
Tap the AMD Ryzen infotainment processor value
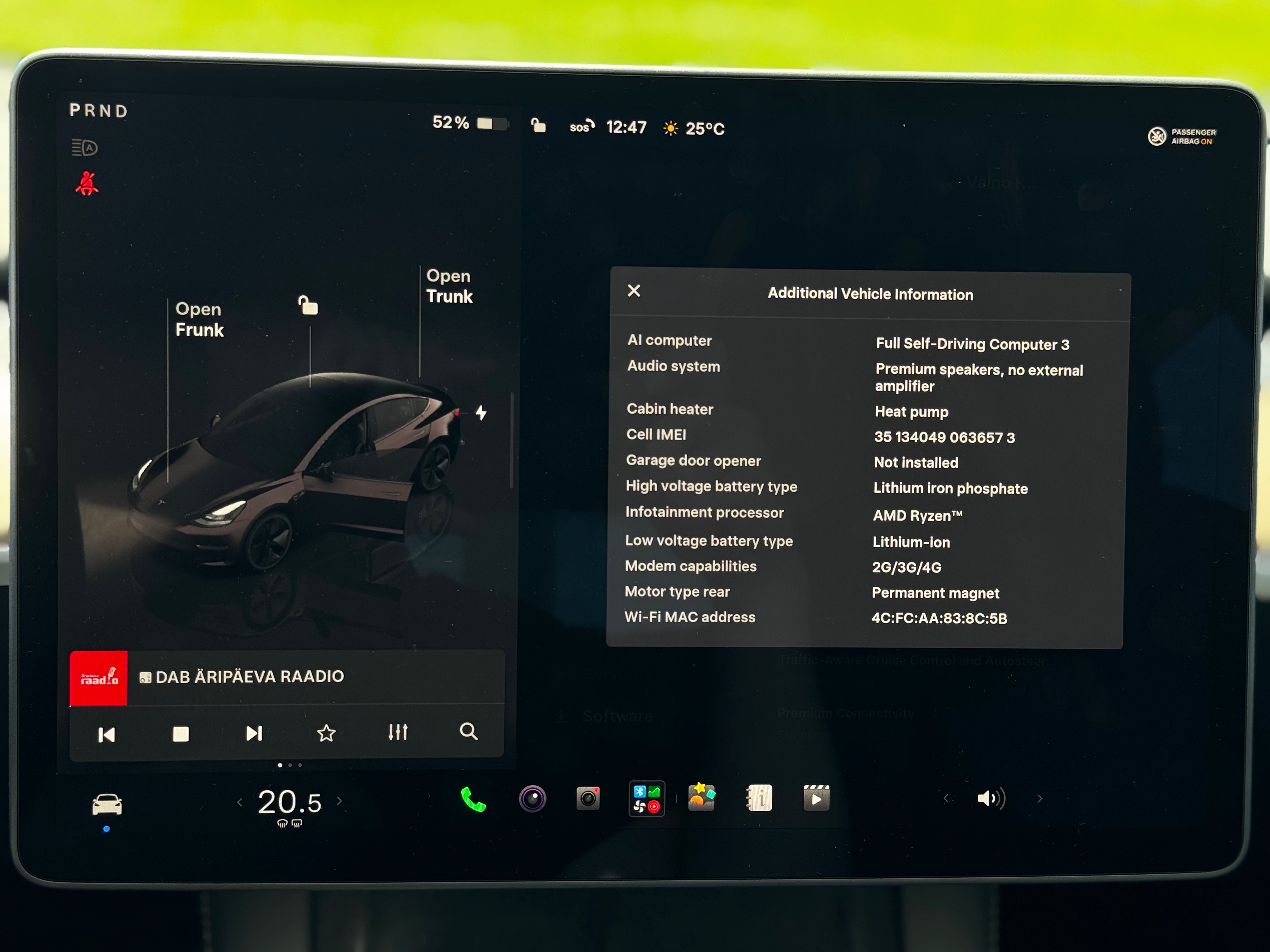[x=918, y=516]
